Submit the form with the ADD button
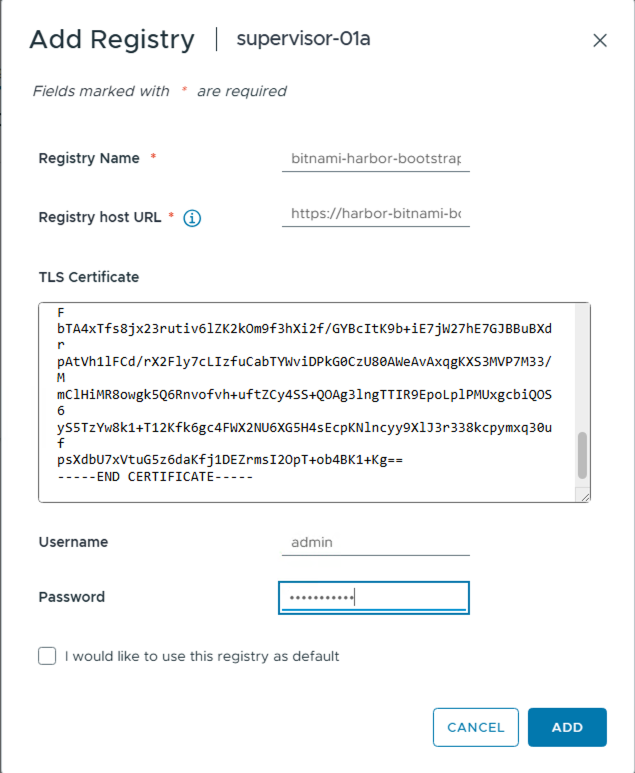This screenshot has width=635, height=773. pyautogui.click(x=567, y=727)
